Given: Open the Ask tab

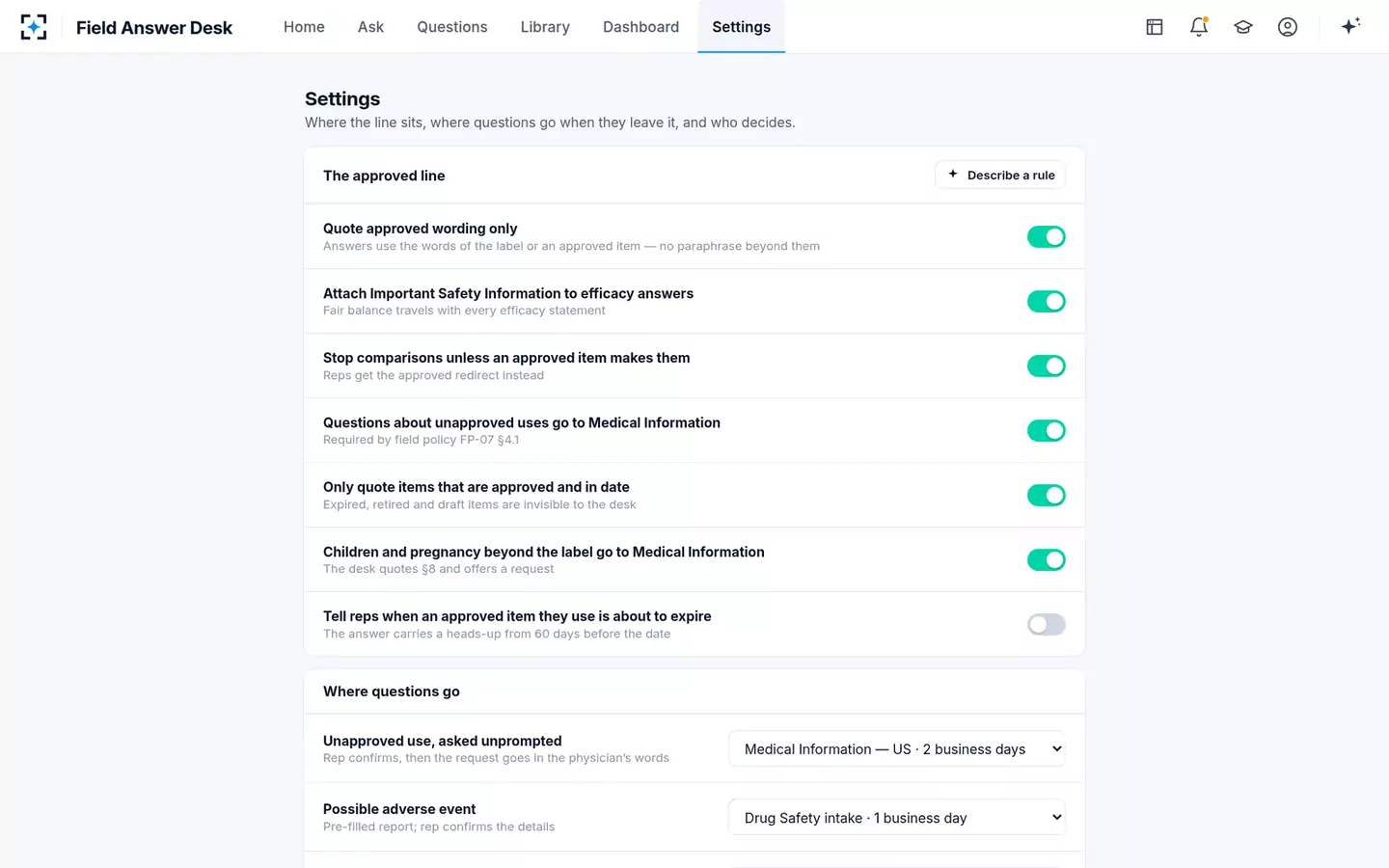Looking at the screenshot, I should point(370,27).
